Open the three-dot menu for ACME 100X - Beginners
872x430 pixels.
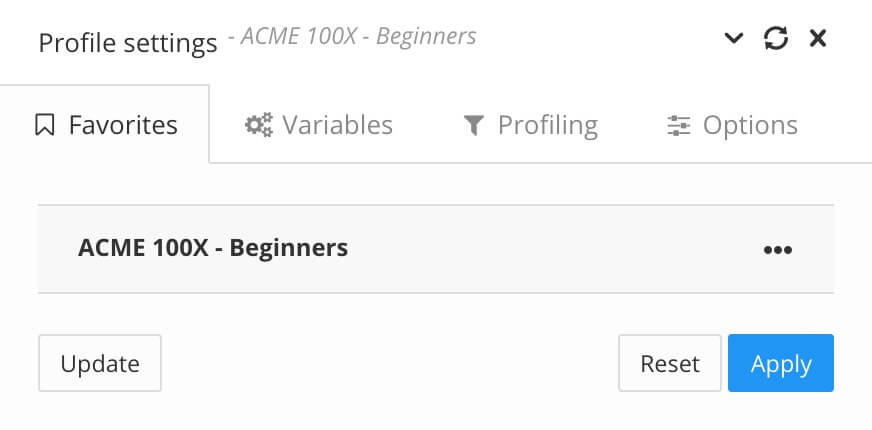[x=777, y=250]
